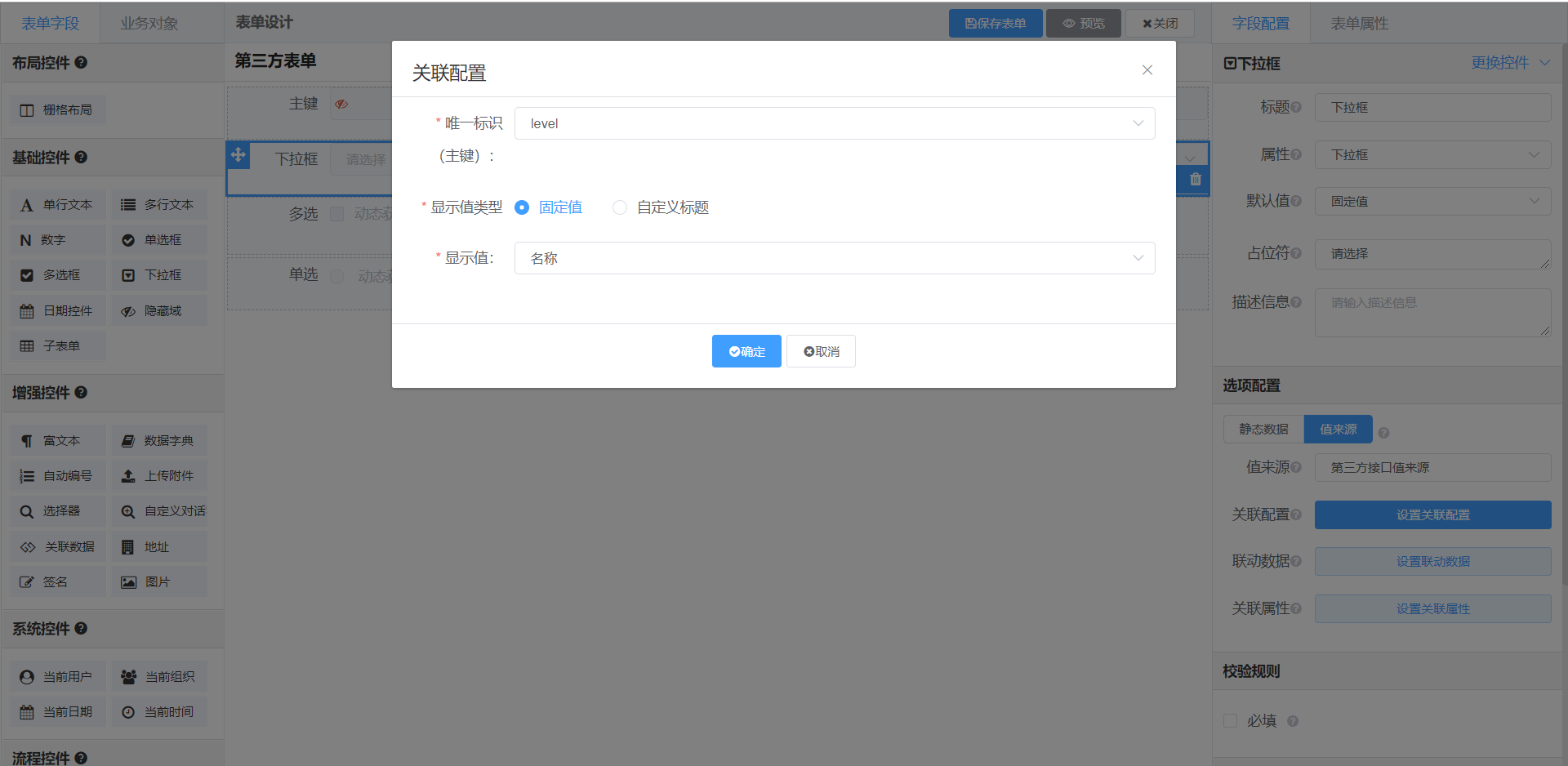This screenshot has height=766, width=1568.
Task: Close the 关联配置 dialog with X
Action: pyautogui.click(x=1147, y=70)
